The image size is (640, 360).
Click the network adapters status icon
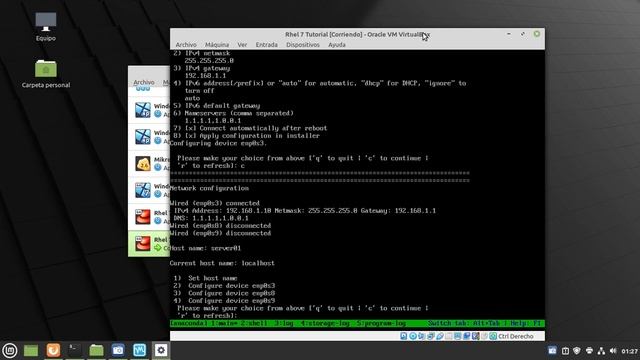click(x=430, y=336)
